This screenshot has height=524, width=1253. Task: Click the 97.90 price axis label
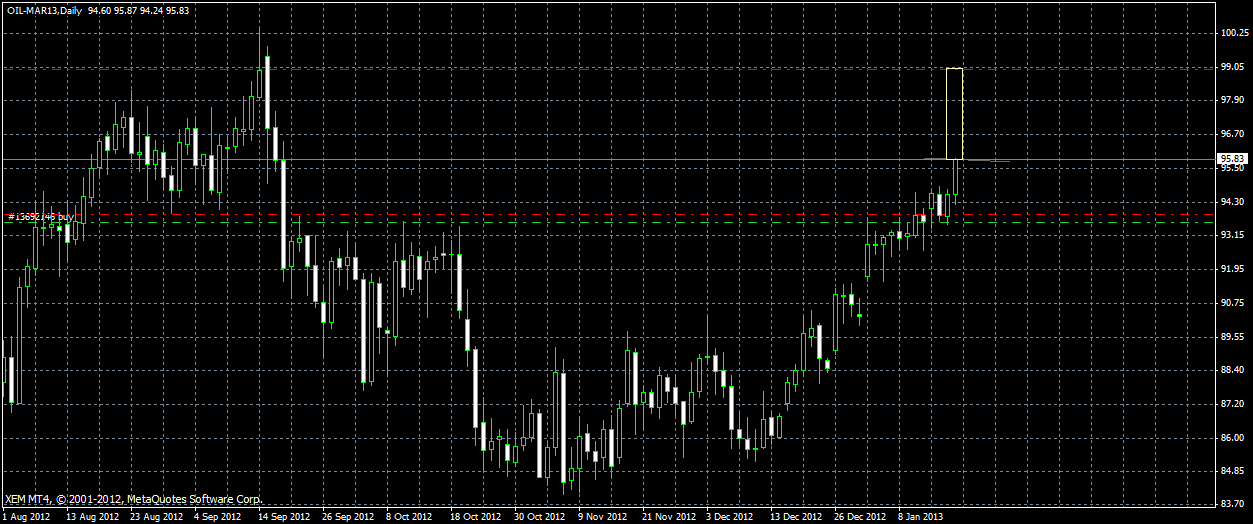pyautogui.click(x=1232, y=100)
